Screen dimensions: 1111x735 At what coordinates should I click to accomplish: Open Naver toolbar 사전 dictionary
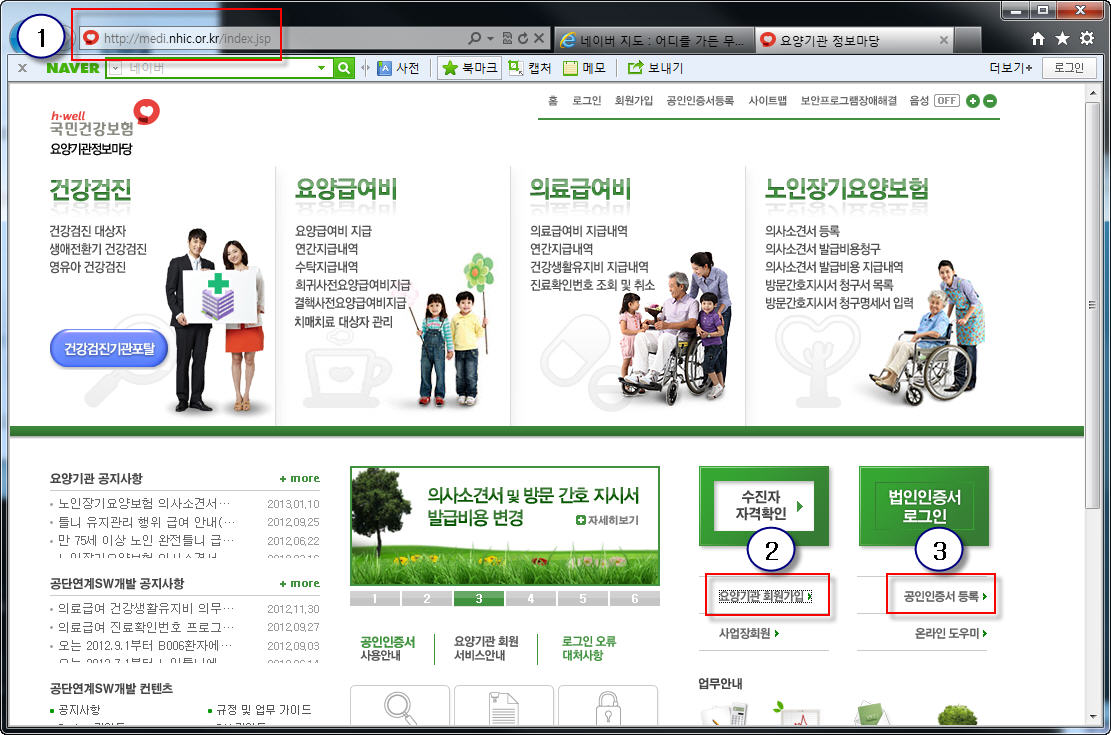coord(399,68)
